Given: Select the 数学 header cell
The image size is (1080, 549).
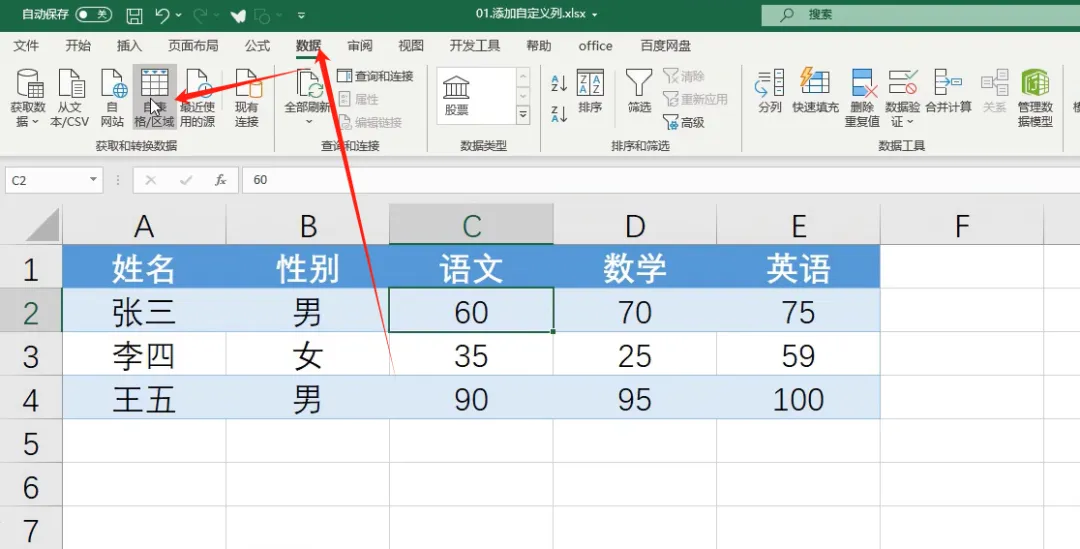Looking at the screenshot, I should coord(635,268).
